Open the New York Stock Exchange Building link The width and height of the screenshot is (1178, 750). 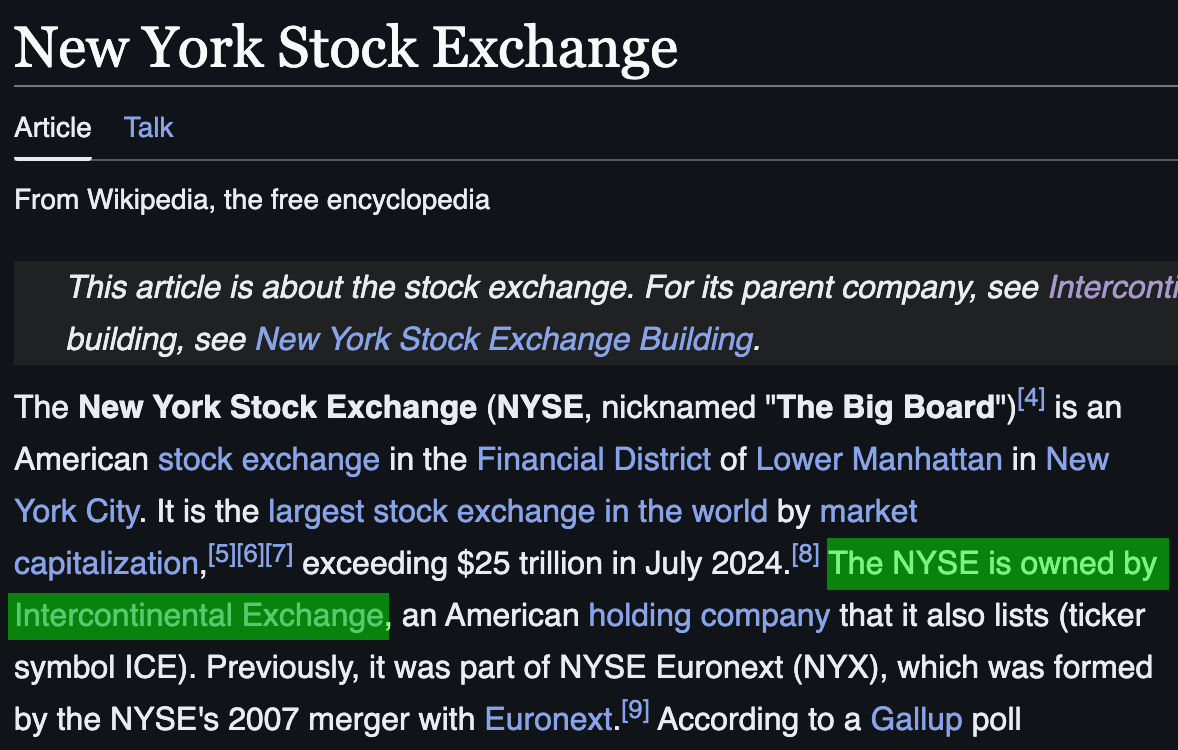[x=504, y=339]
